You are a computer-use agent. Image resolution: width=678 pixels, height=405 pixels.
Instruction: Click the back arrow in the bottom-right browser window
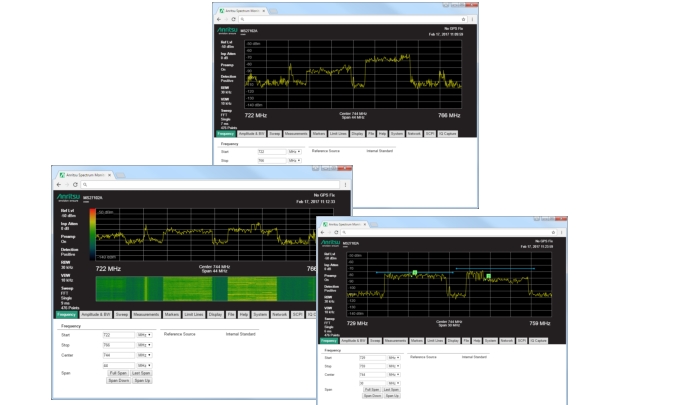324,232
